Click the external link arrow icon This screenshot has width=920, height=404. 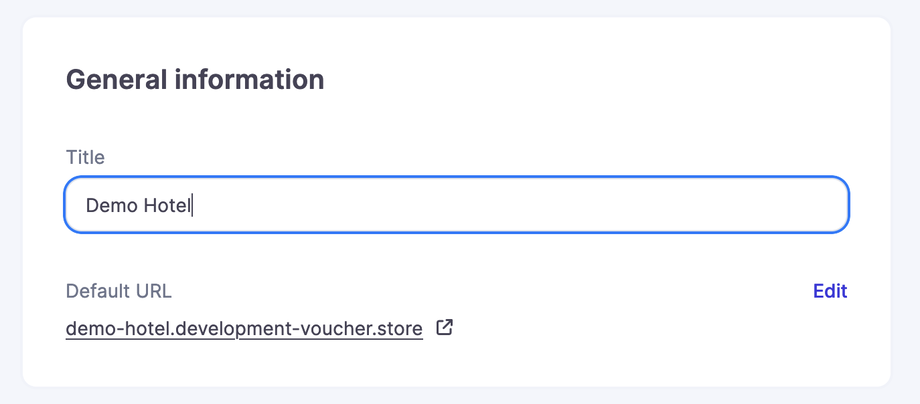tap(445, 327)
